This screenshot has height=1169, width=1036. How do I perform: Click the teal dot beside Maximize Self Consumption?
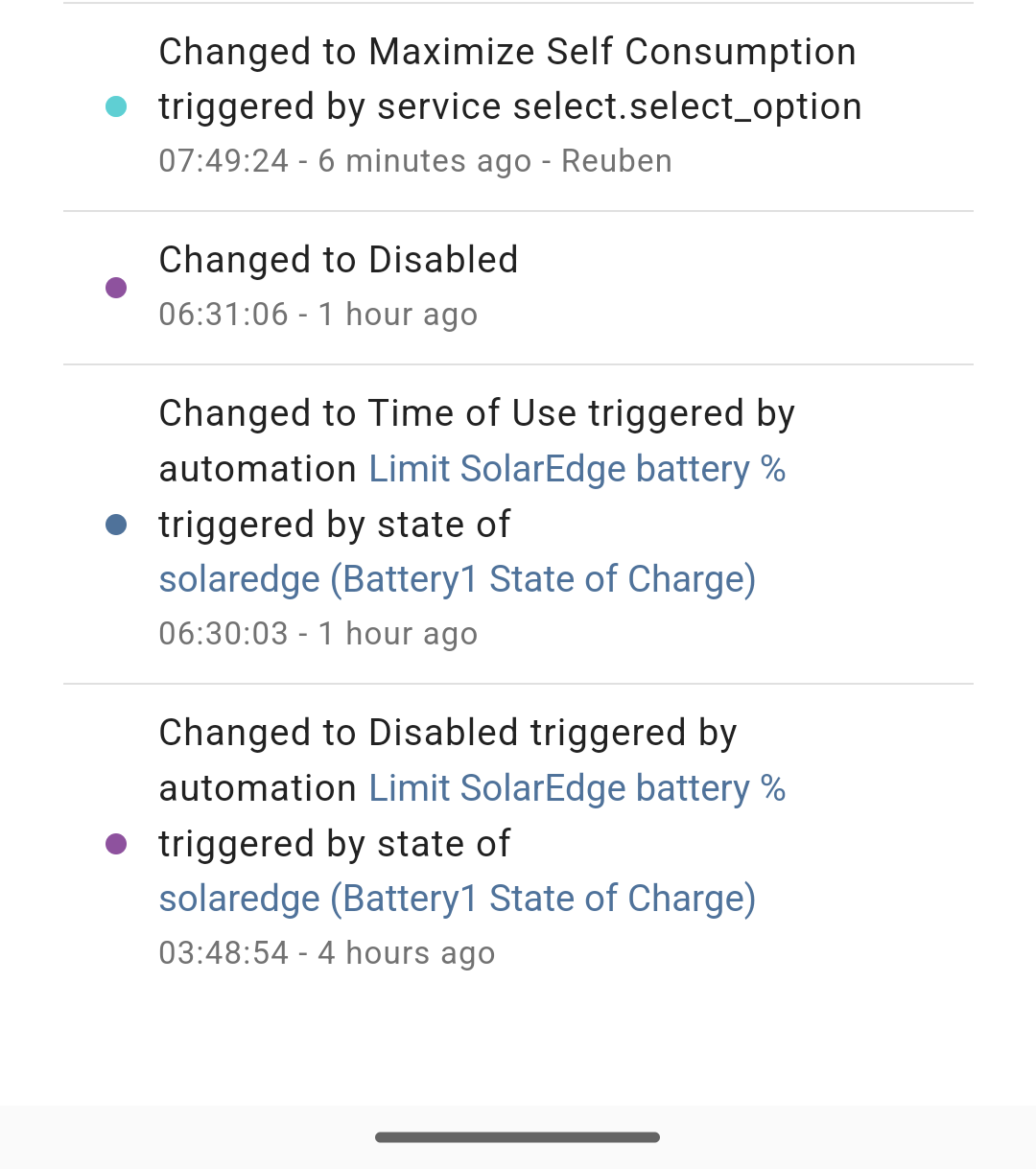116,106
